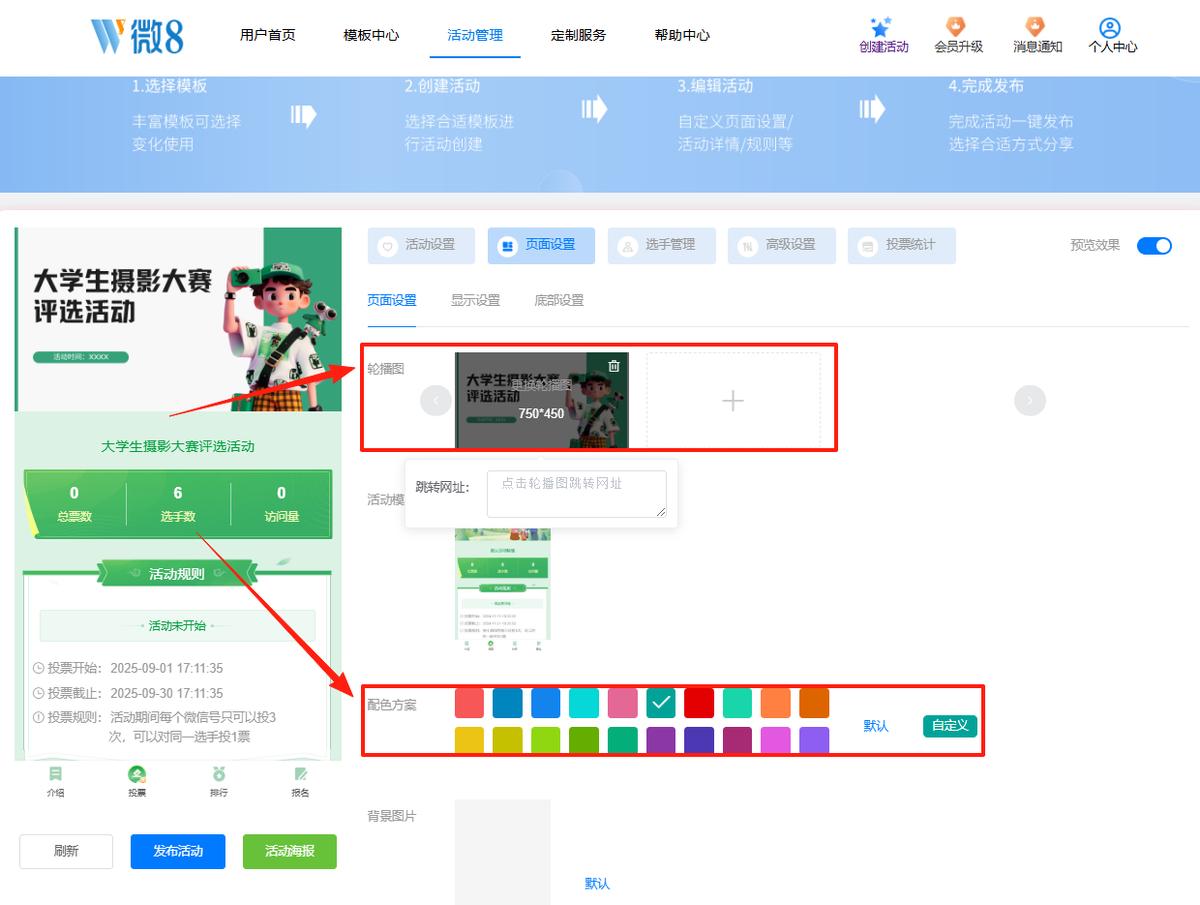Click the 创建活动 star icon
The width and height of the screenshot is (1200, 905).
pos(881,27)
